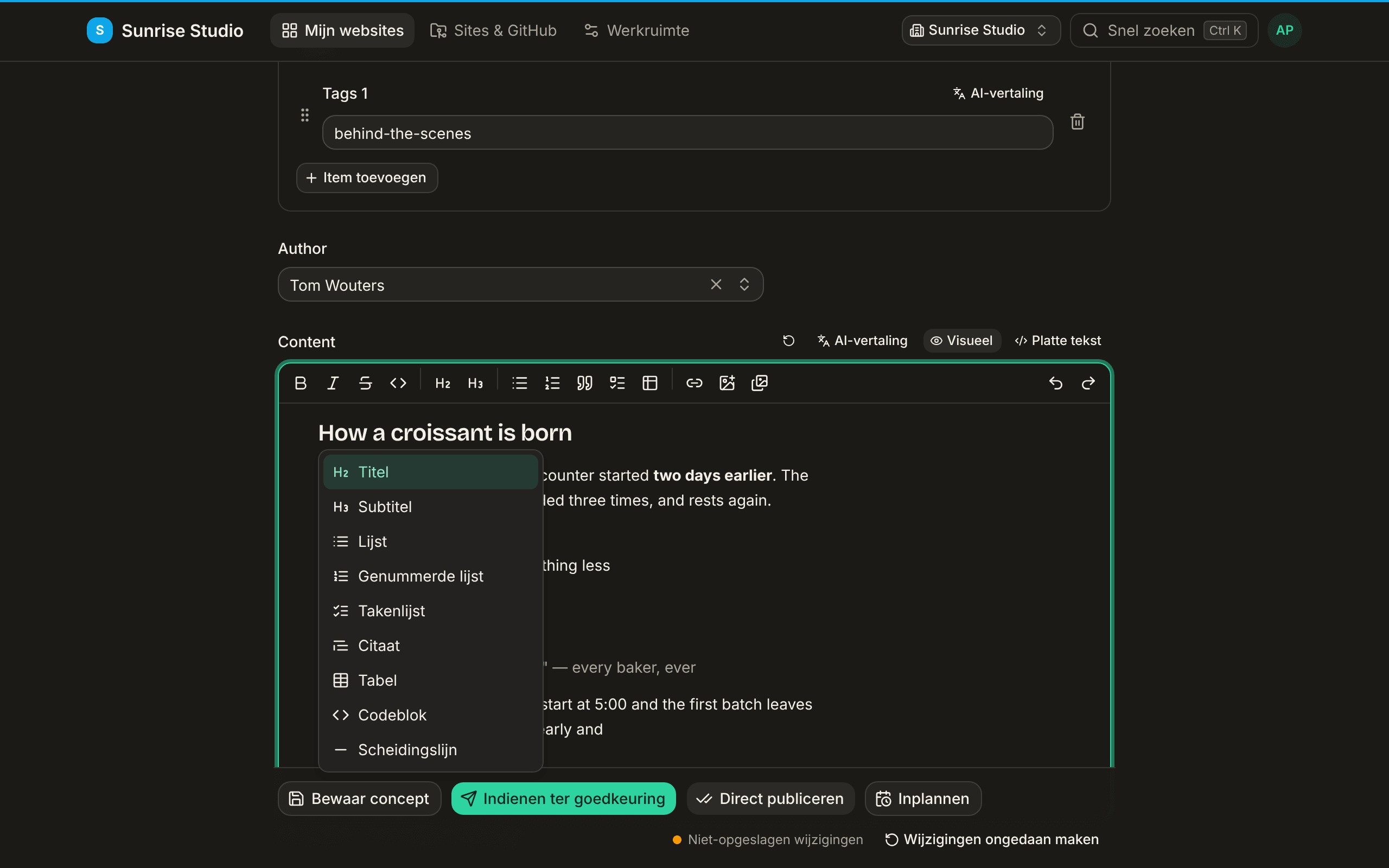Click Item toevoegen button
Viewport: 1389px width, 868px height.
pos(367,177)
